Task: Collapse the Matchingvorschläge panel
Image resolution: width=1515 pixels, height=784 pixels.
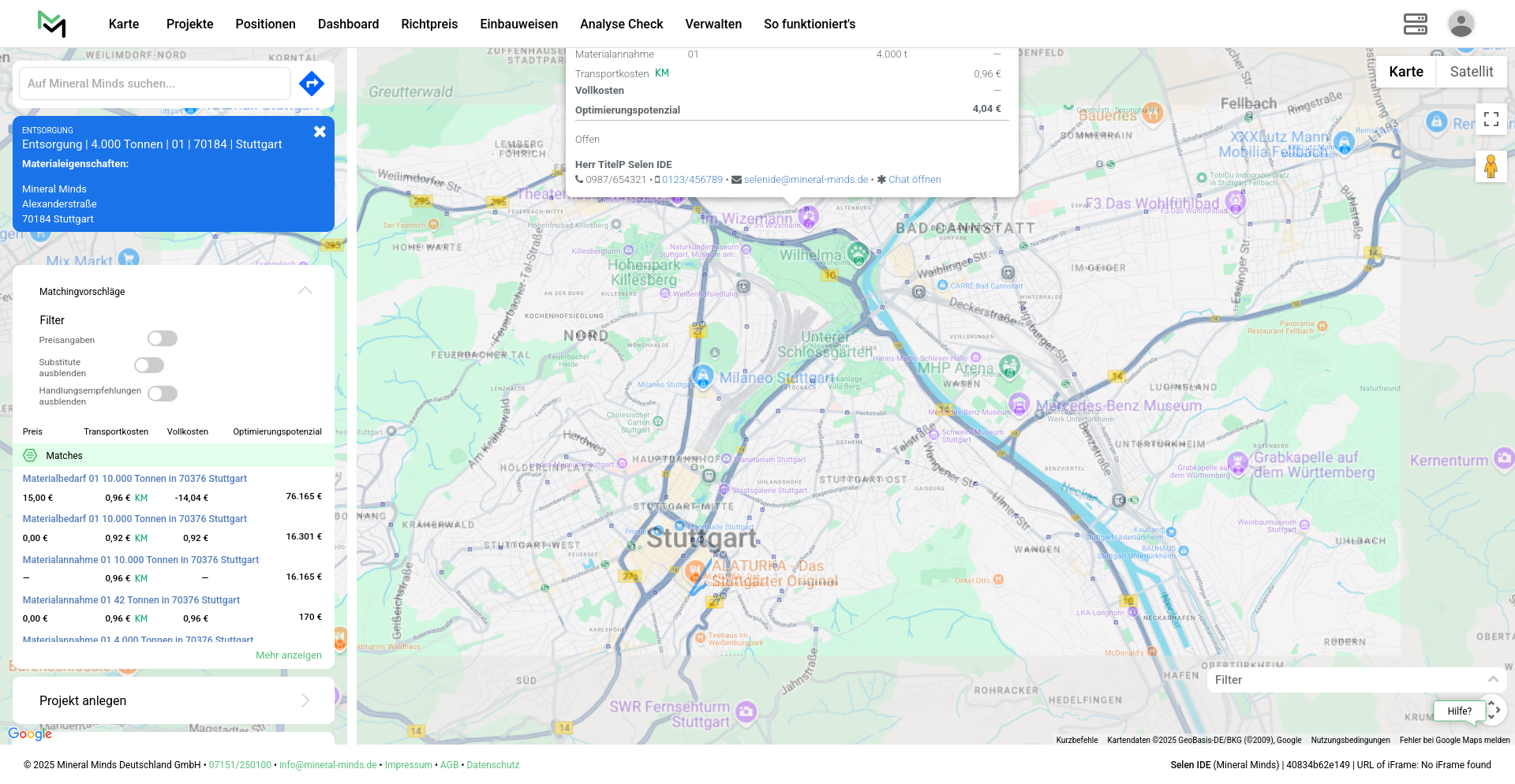Action: [305, 291]
